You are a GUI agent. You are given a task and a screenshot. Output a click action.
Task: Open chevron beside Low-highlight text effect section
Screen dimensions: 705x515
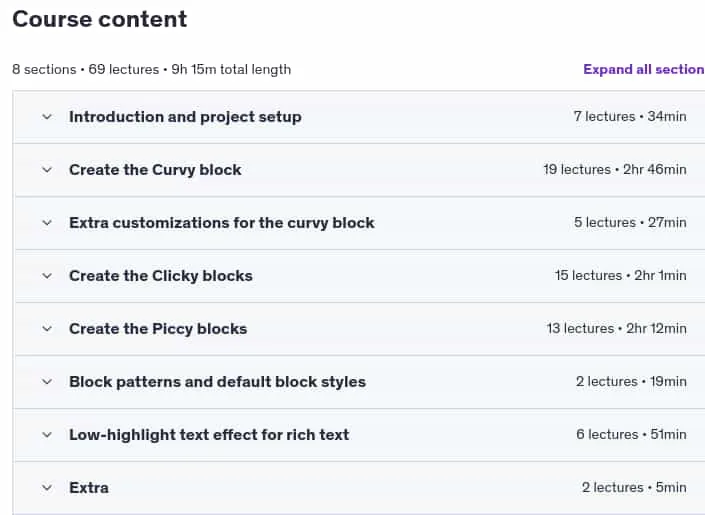click(x=47, y=435)
